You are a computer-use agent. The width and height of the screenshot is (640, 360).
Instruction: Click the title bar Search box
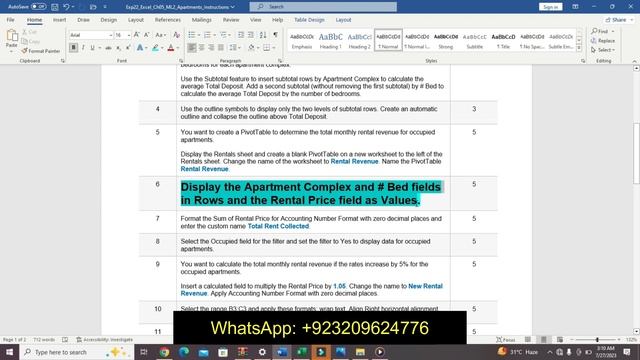322,7
